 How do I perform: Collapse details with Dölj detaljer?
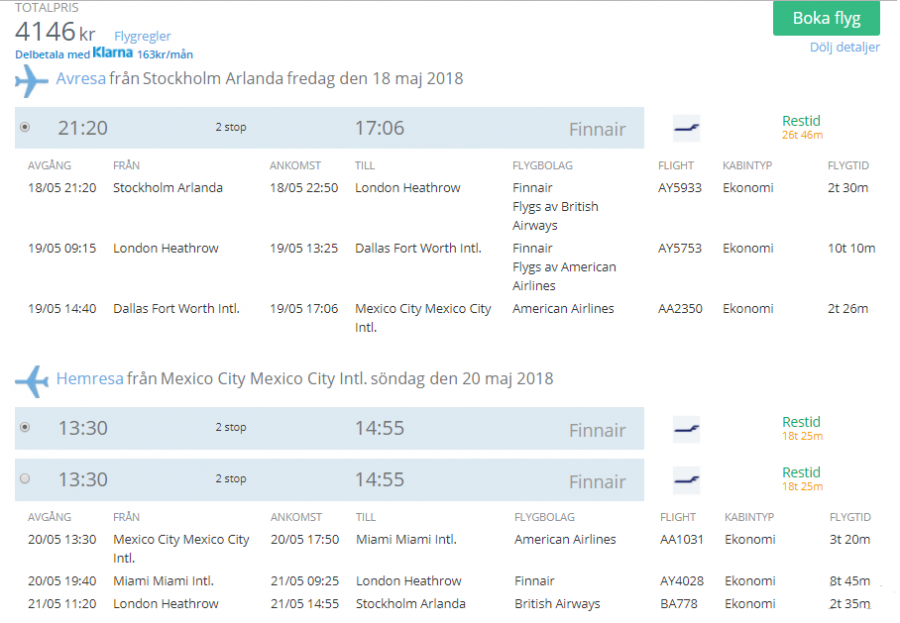point(844,47)
